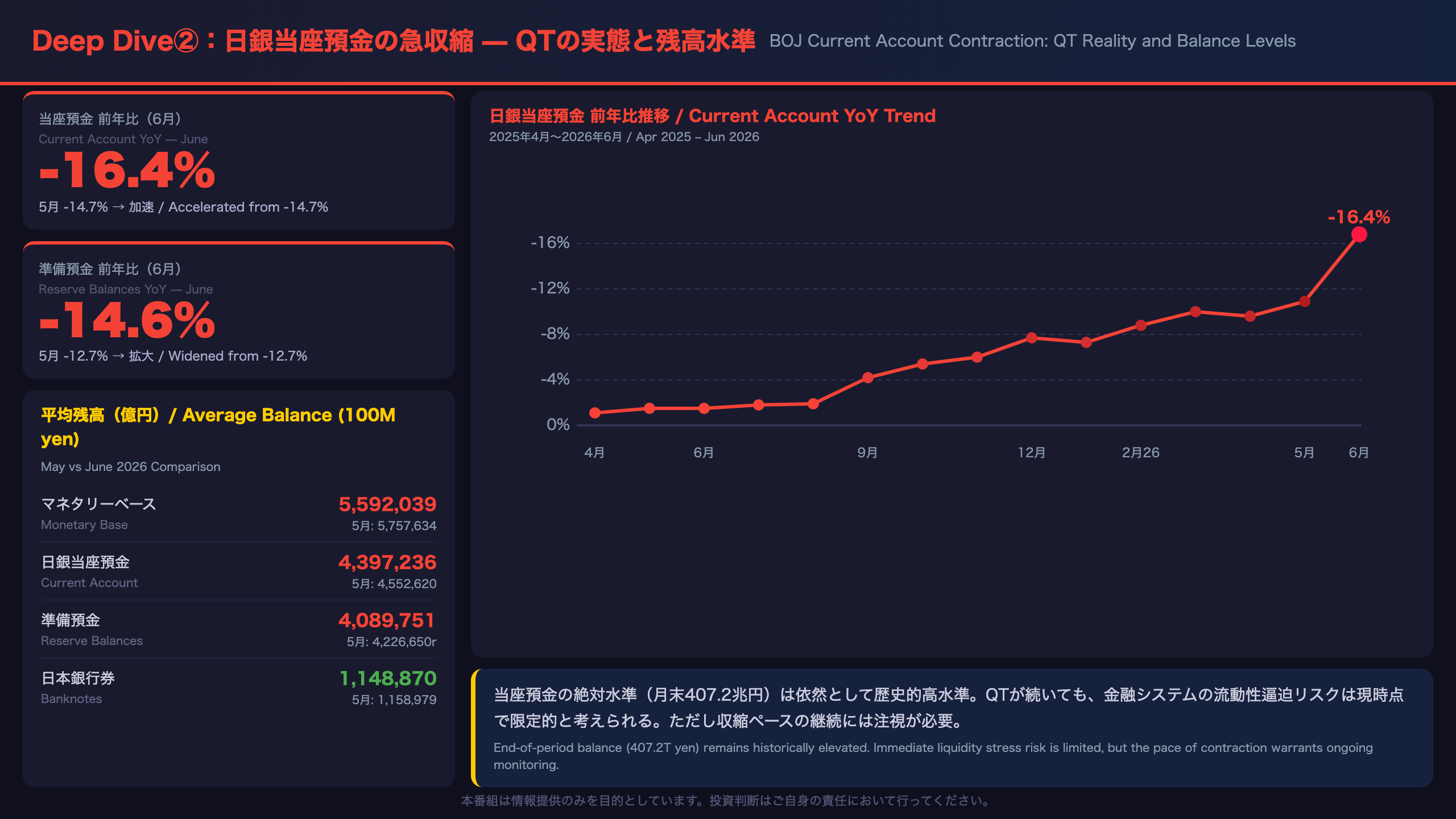Click the 5月 x-axis label

tap(1304, 453)
